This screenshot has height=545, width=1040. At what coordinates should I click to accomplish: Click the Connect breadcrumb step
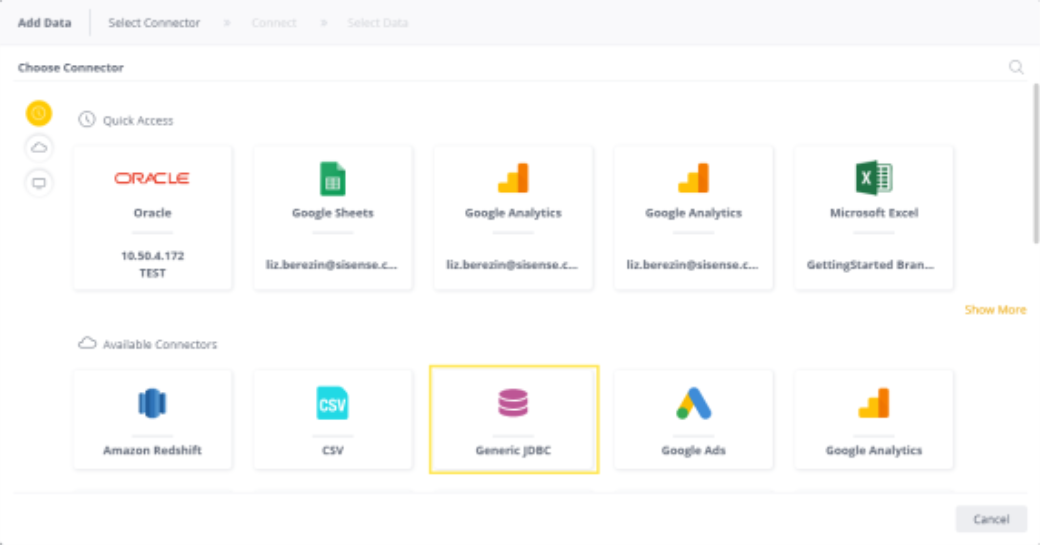(274, 23)
